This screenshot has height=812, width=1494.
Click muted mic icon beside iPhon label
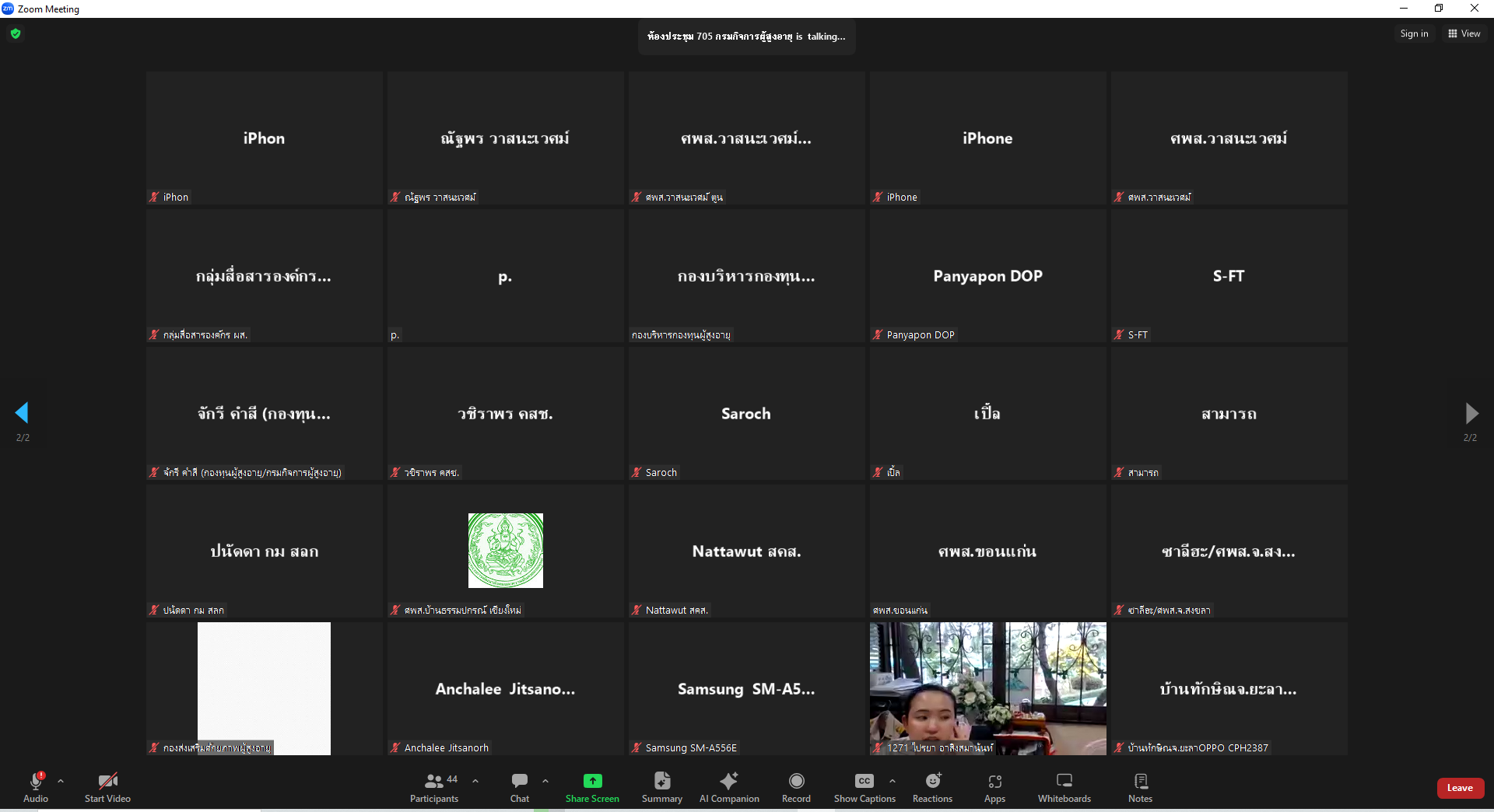(154, 197)
